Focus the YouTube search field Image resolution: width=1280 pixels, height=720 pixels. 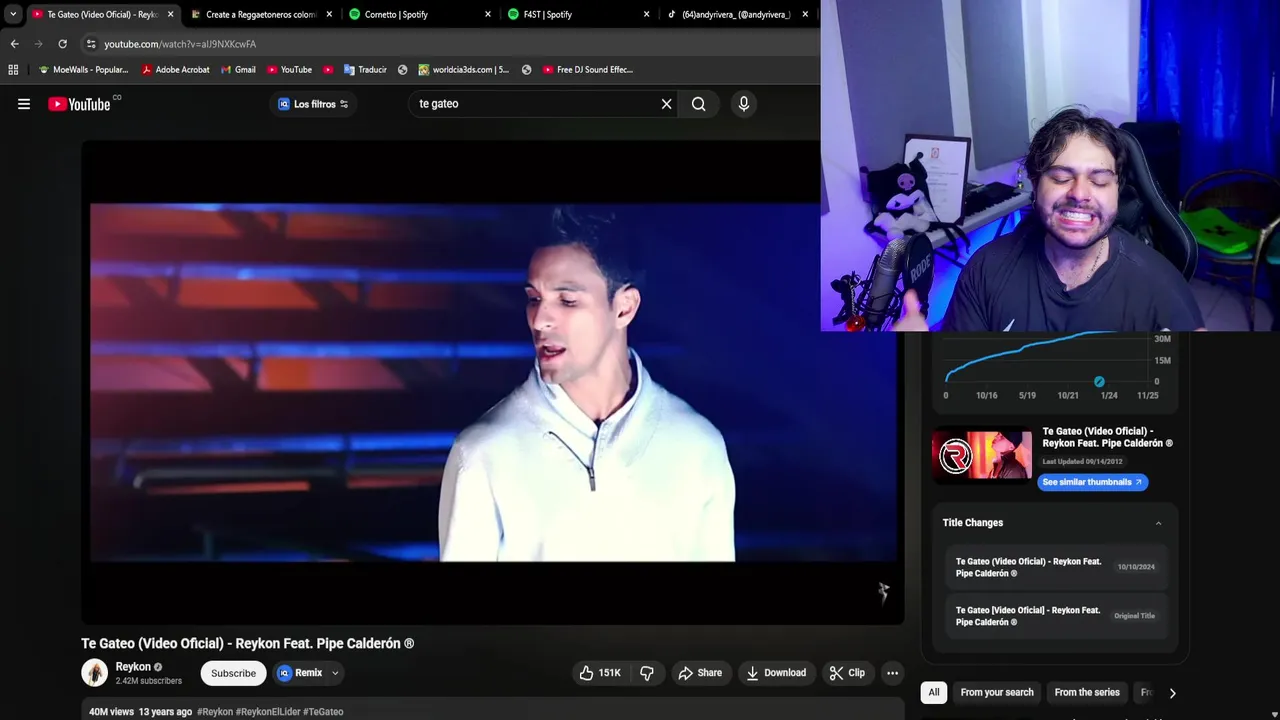[535, 104]
